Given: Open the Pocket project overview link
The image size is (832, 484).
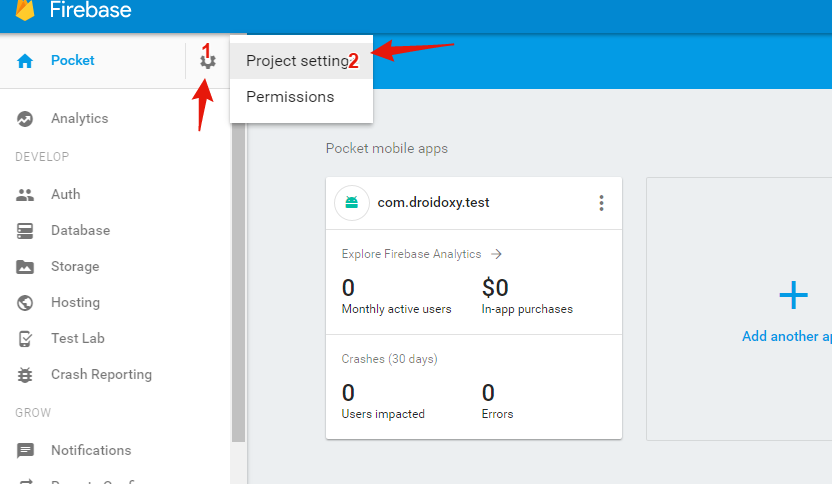Looking at the screenshot, I should pyautogui.click(x=73, y=61).
